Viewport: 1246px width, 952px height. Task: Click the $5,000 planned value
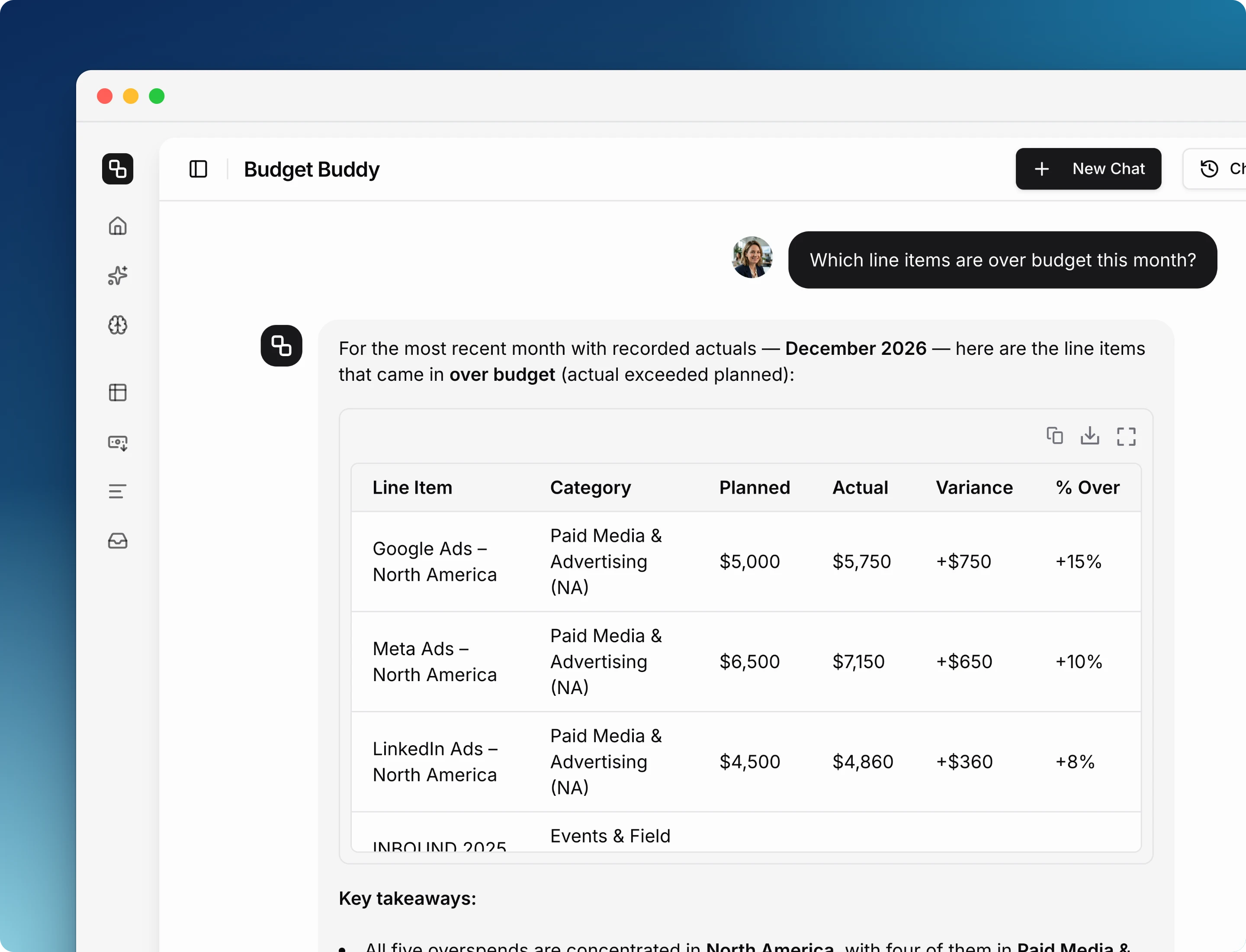tap(749, 562)
